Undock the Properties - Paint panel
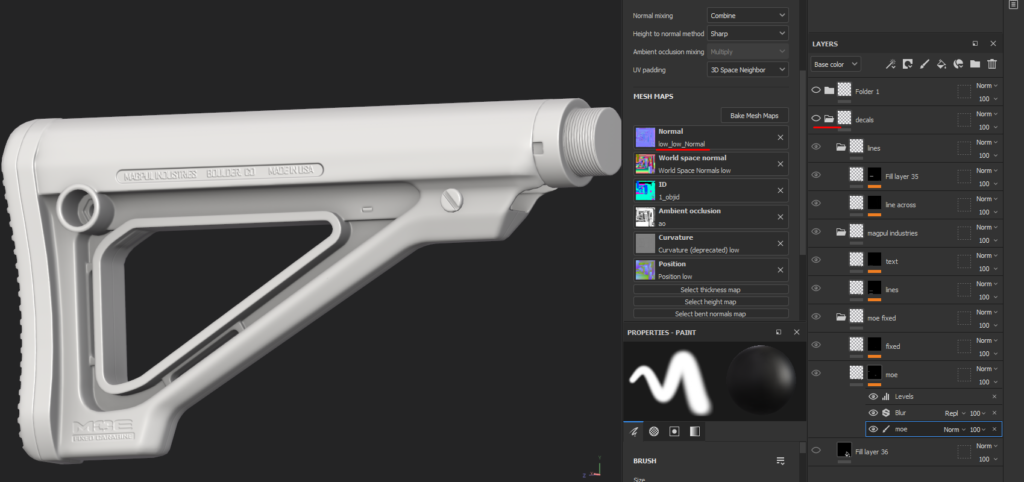The image size is (1024, 482). [778, 332]
